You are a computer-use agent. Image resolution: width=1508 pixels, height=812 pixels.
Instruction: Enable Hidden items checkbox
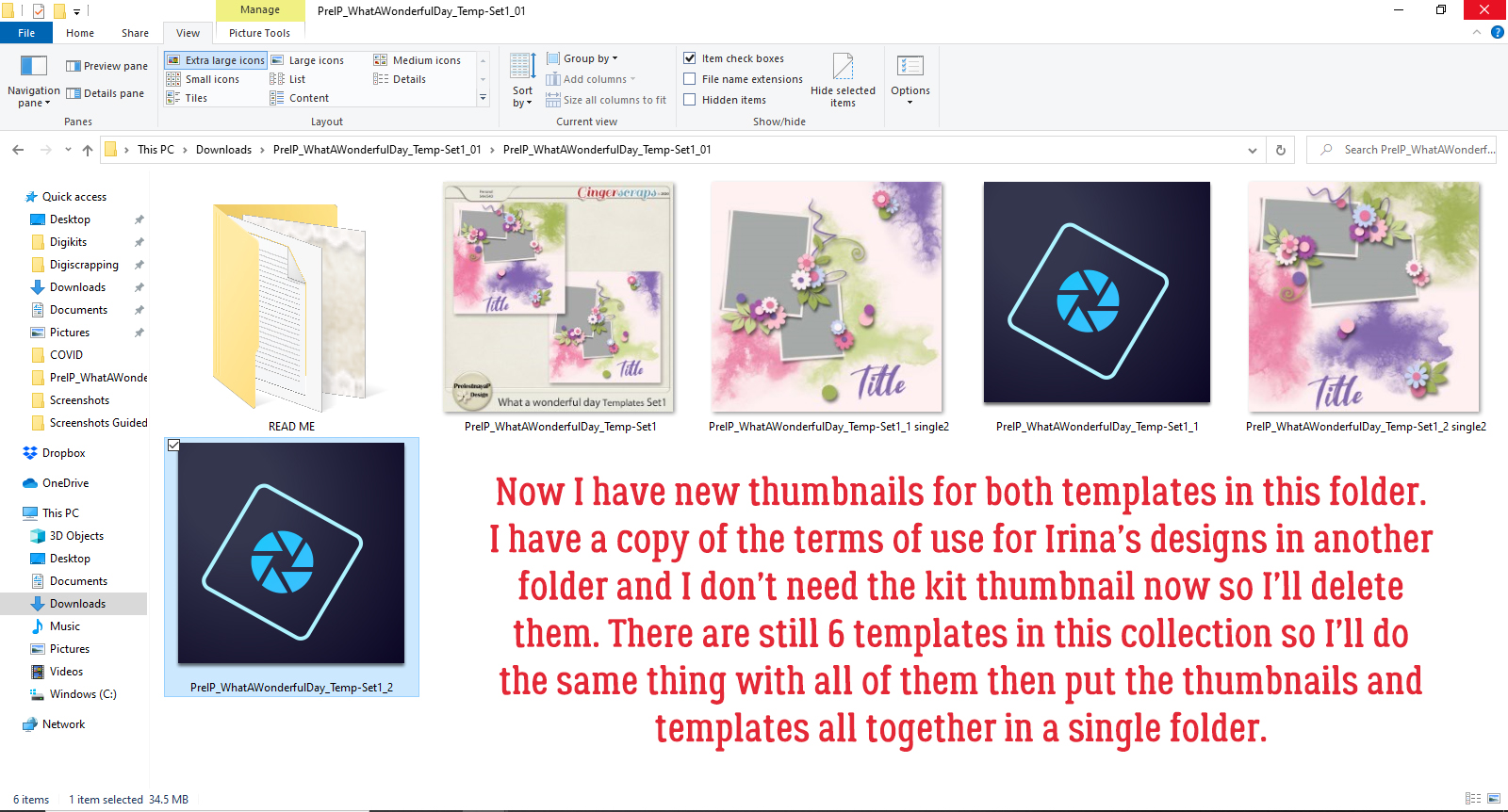coord(690,100)
